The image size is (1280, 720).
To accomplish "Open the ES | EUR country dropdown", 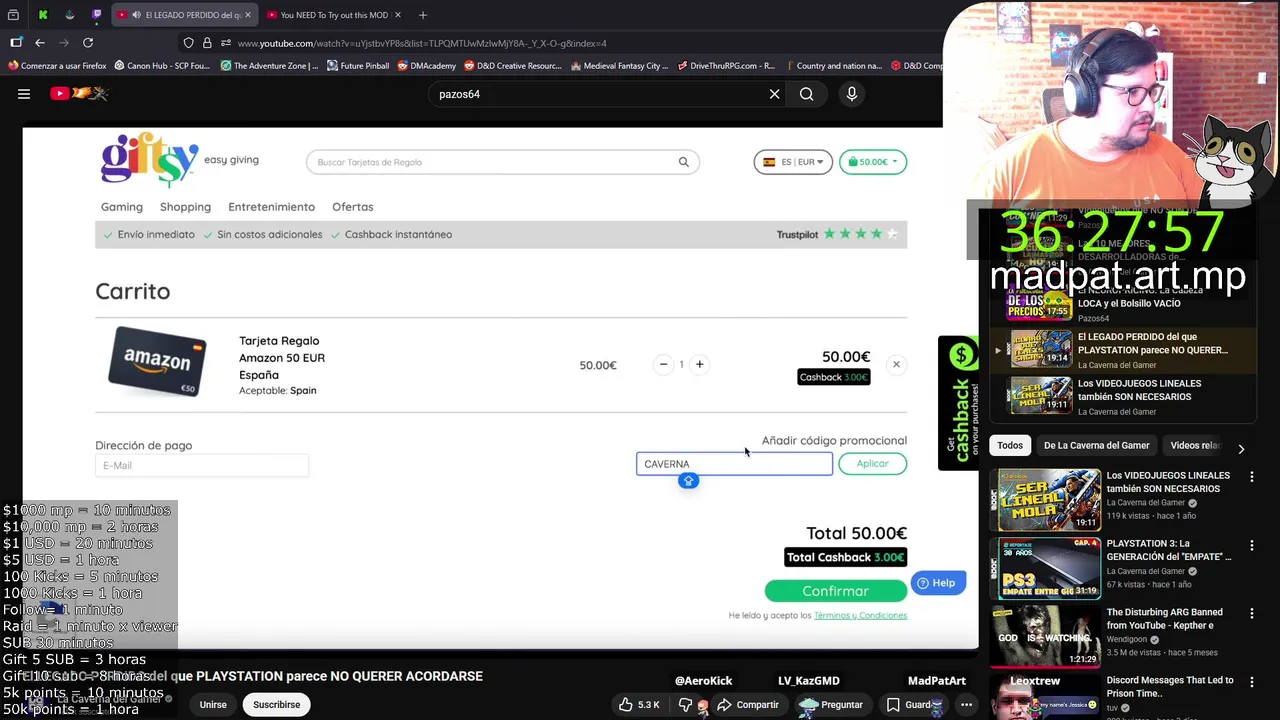I will pyautogui.click(x=793, y=162).
